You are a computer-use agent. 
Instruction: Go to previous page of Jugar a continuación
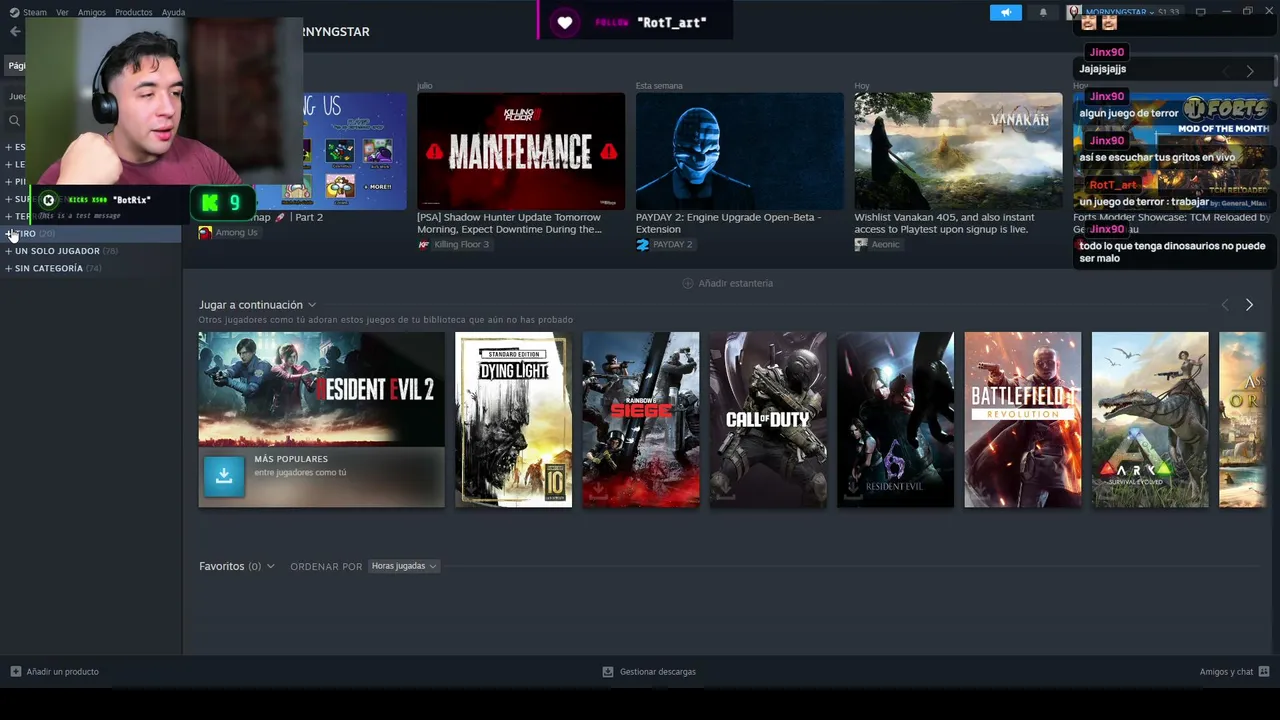point(1225,305)
